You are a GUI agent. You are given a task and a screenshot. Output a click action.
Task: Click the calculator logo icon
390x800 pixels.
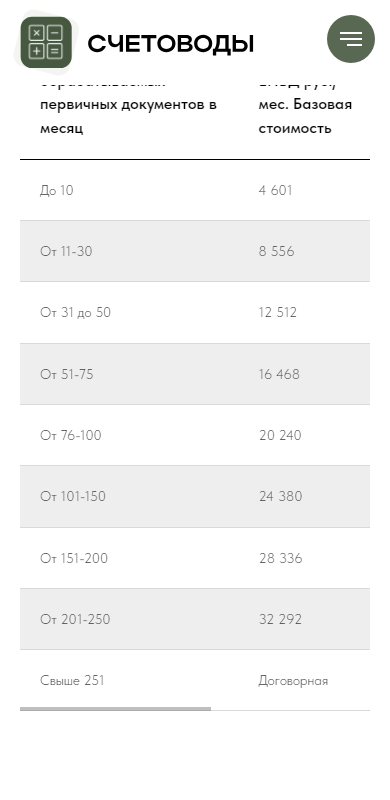click(46, 42)
